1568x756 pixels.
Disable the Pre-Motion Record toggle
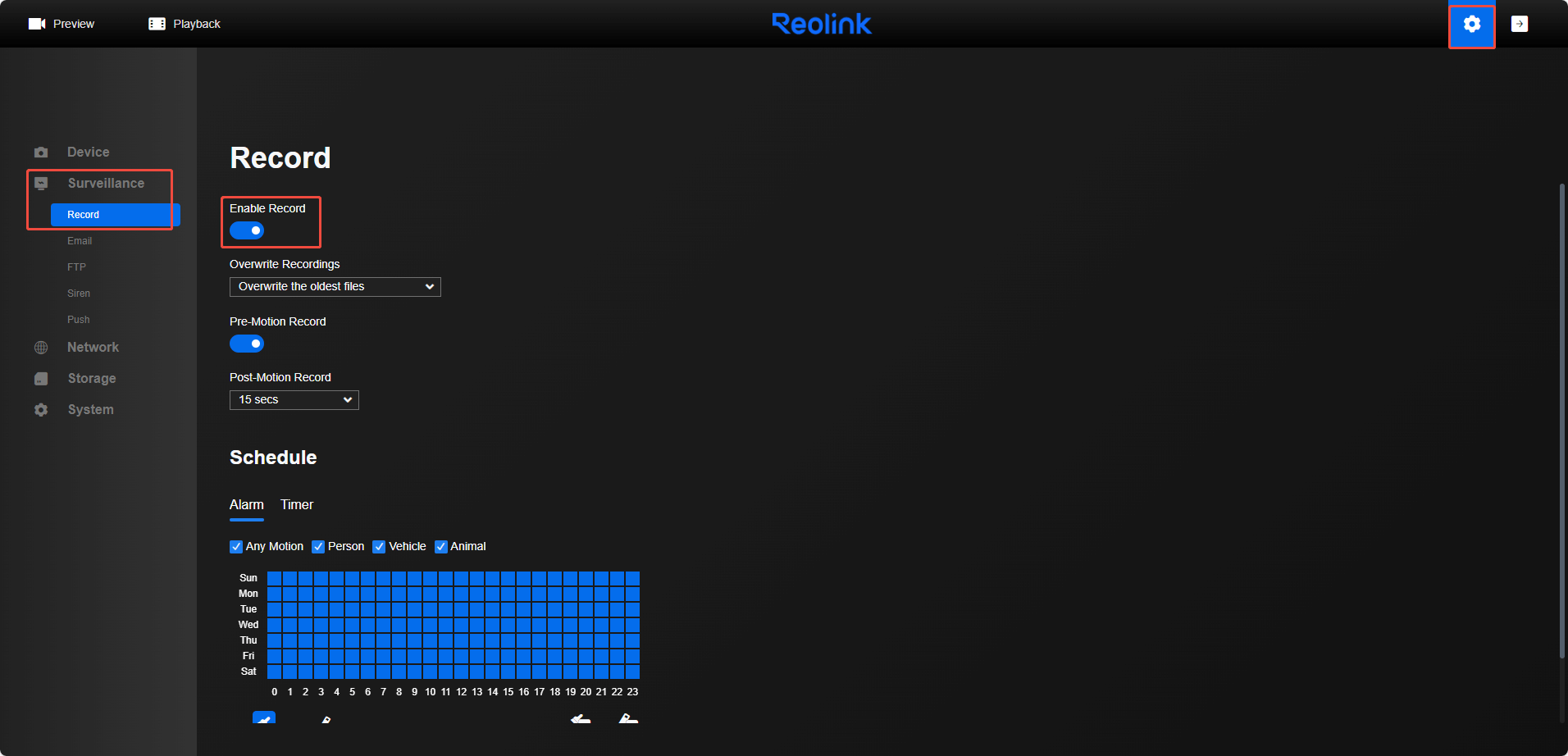247,344
